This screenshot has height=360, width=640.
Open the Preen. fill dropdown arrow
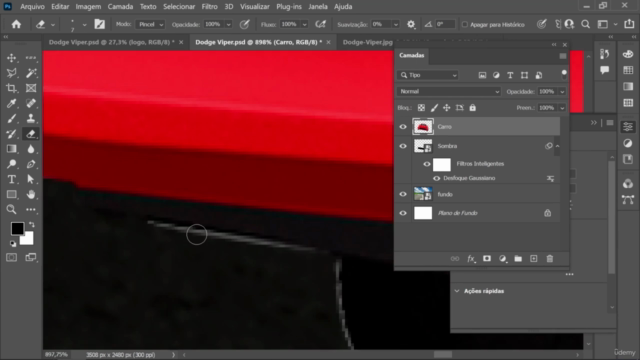[562, 108]
